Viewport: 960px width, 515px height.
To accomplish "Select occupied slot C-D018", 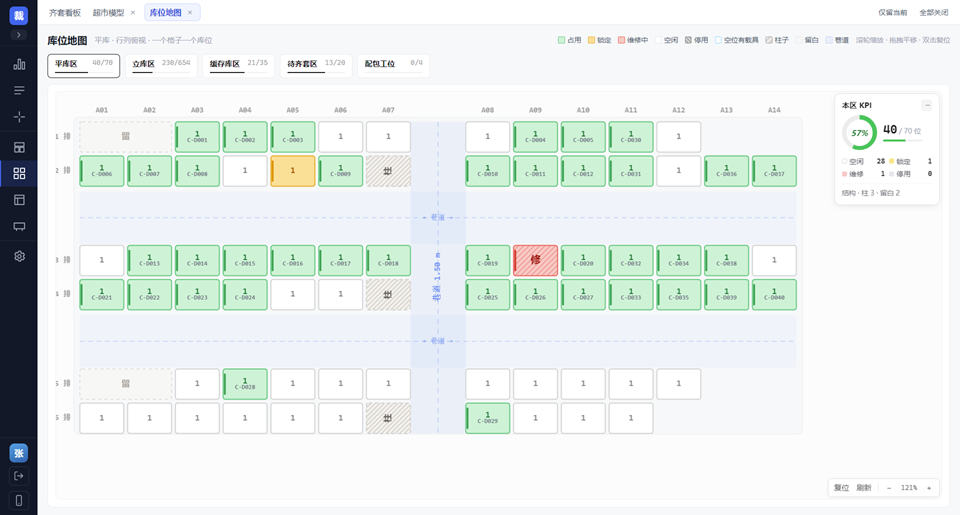I will [x=388, y=260].
